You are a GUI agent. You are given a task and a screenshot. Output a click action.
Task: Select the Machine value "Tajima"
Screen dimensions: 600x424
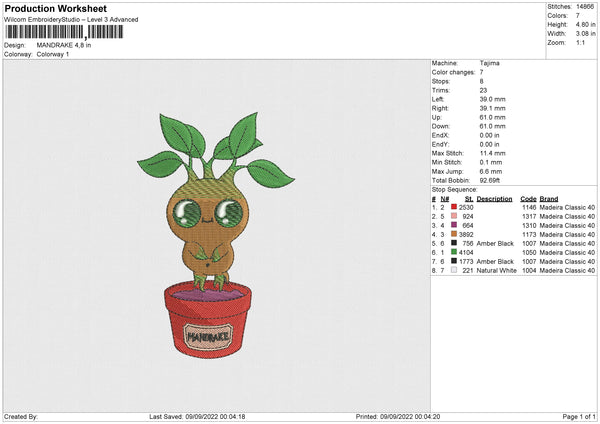[x=489, y=63]
